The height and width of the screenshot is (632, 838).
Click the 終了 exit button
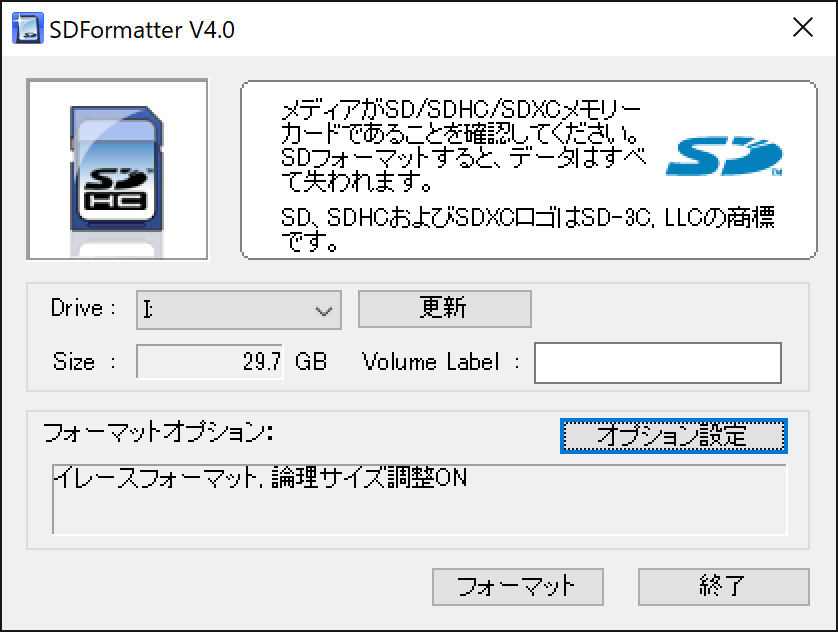tap(724, 587)
